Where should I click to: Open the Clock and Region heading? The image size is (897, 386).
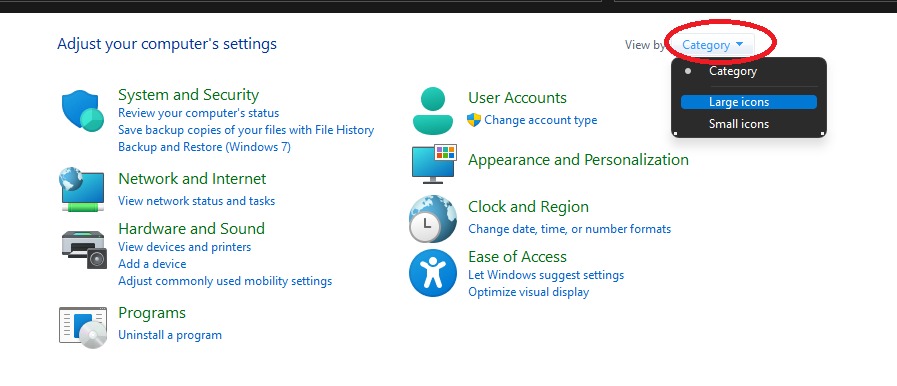528,207
